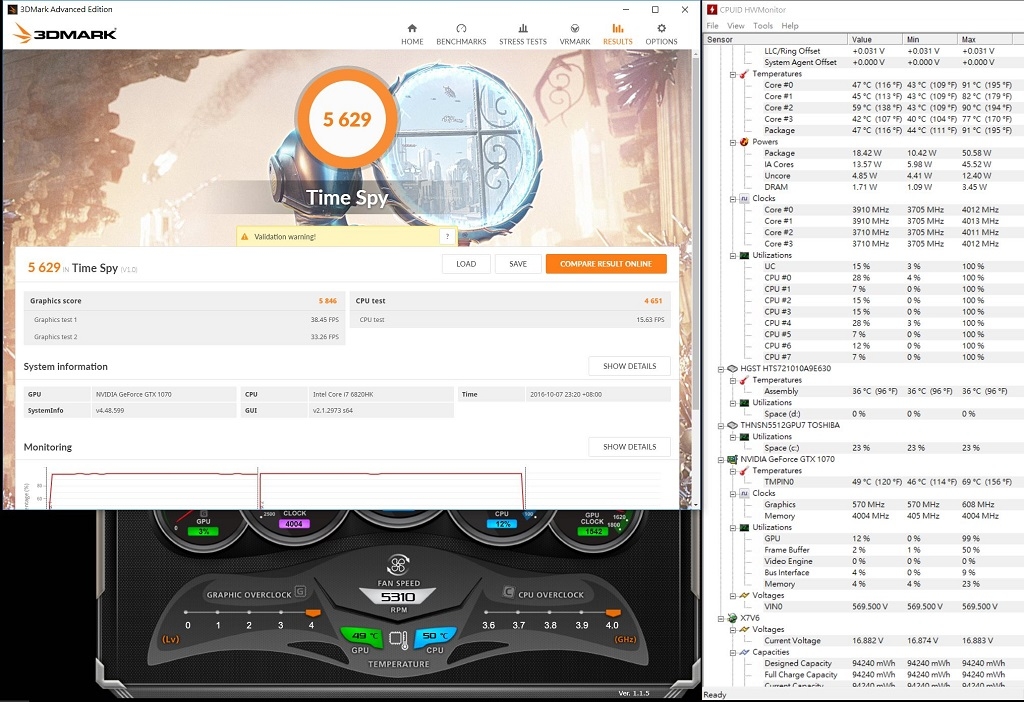Click the Sensor column header
Image resolution: width=1024 pixels, height=702 pixels.
pyautogui.click(x=776, y=39)
